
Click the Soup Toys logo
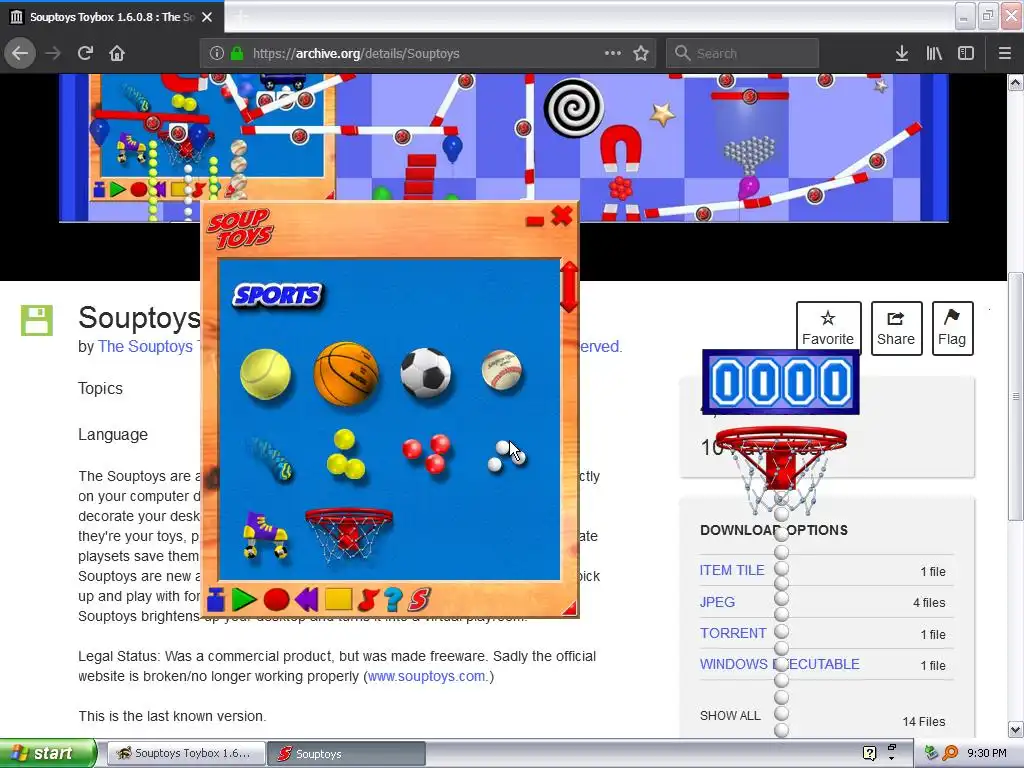pyautogui.click(x=240, y=229)
